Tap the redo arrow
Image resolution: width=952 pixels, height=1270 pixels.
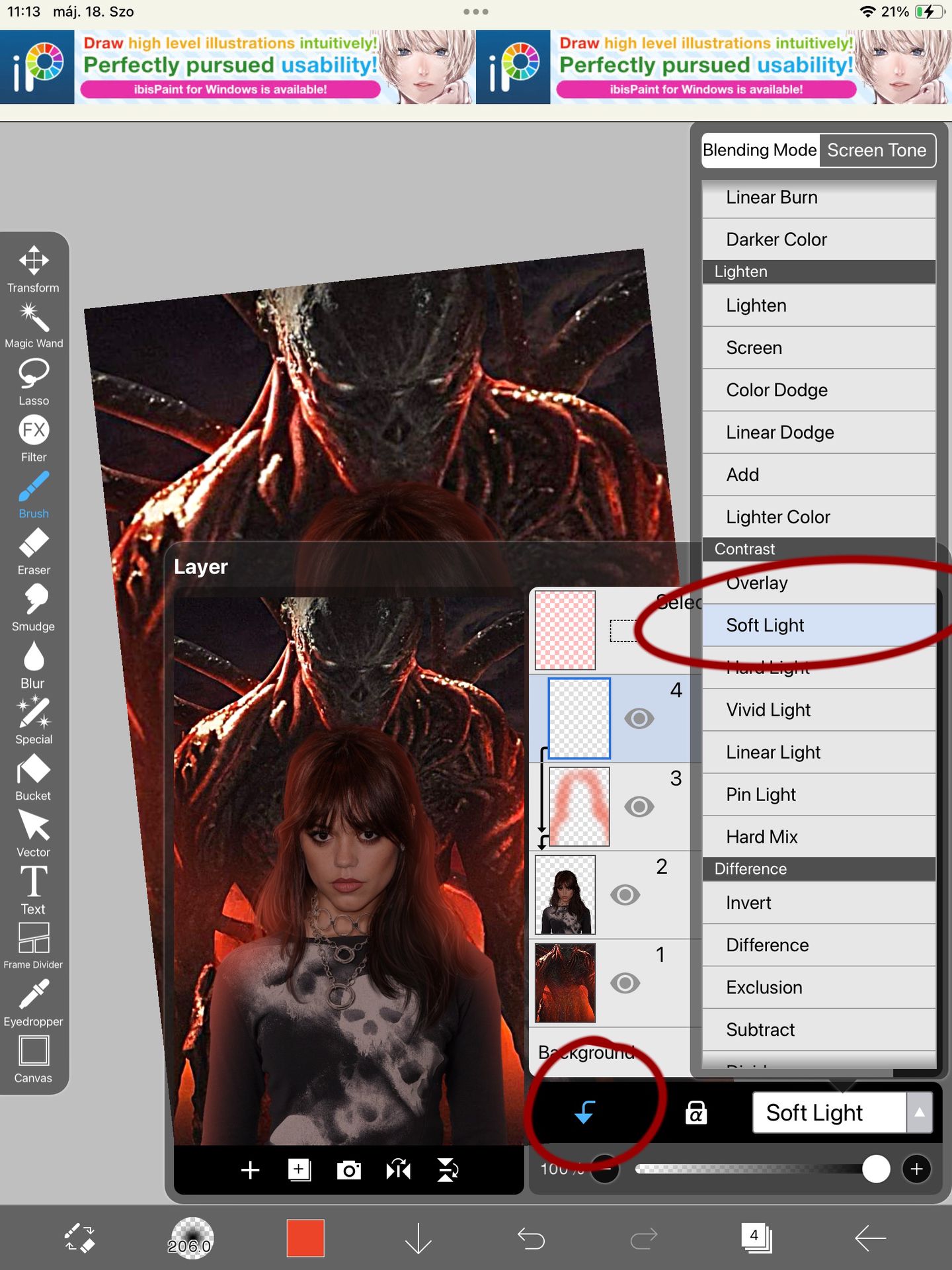point(643,1238)
